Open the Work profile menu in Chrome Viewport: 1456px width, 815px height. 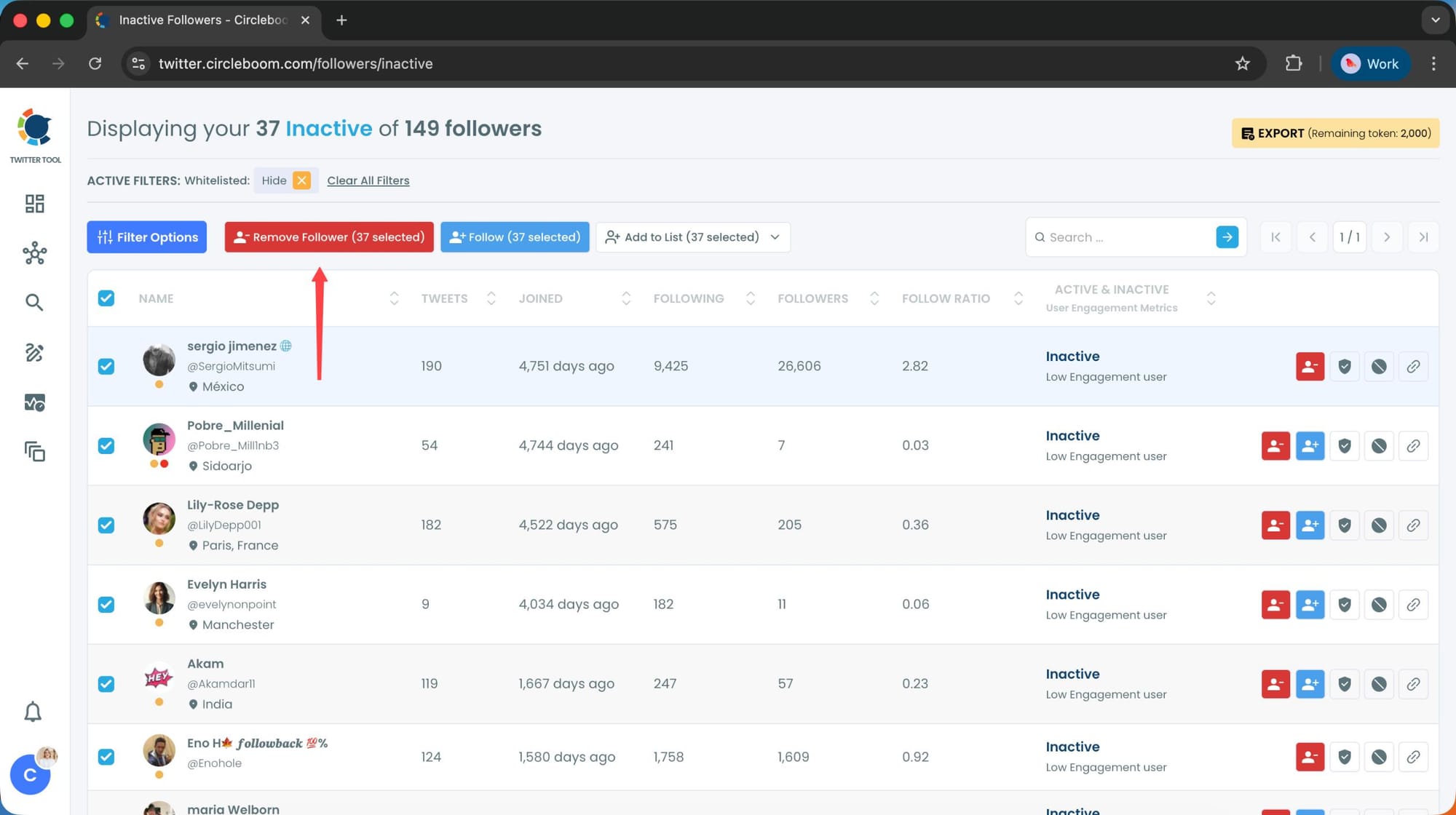1370,63
